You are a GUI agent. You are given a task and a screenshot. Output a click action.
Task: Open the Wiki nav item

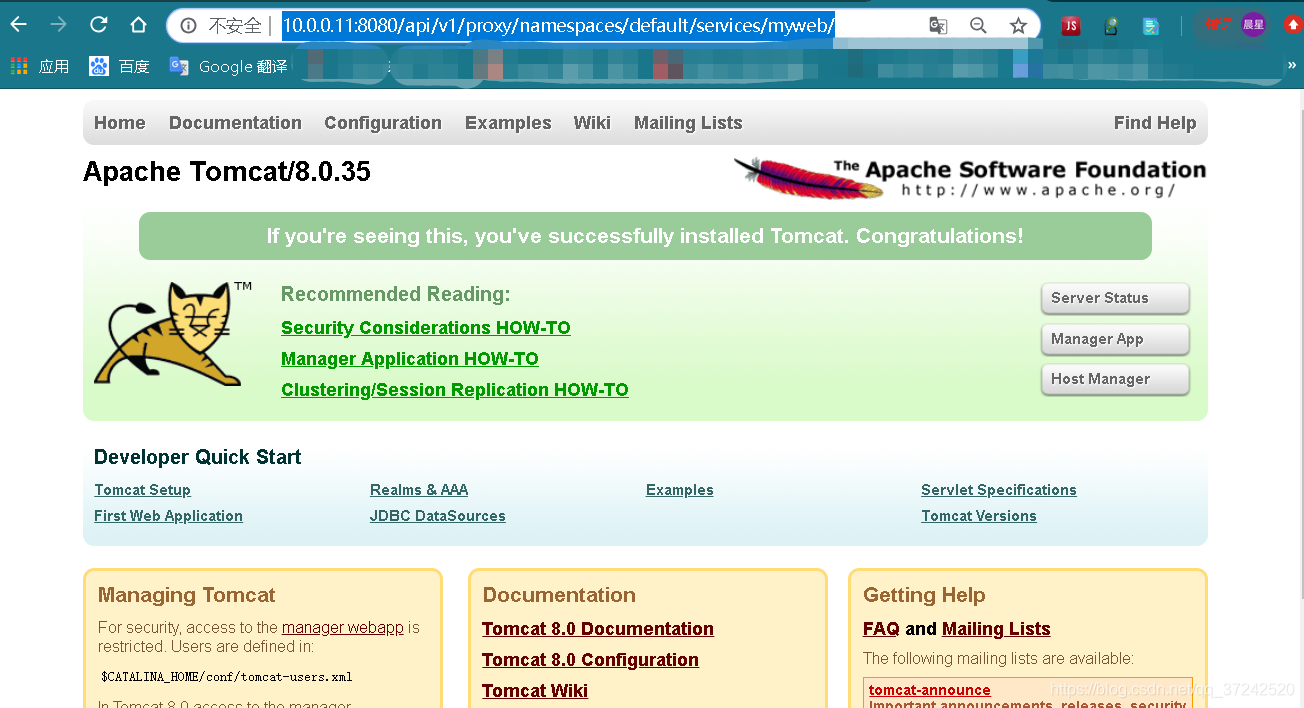(x=592, y=123)
